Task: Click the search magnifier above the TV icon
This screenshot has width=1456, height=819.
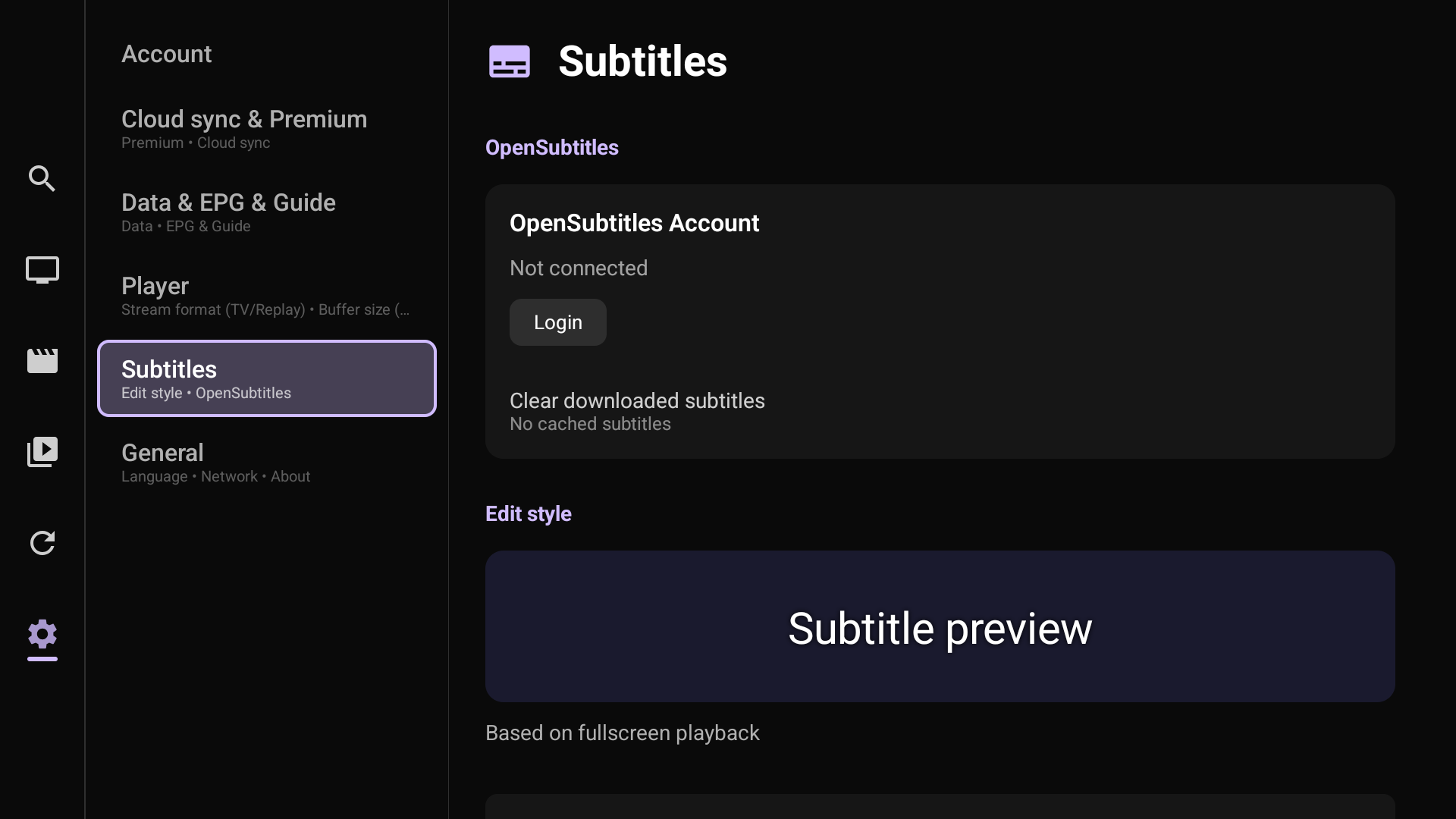Action: pos(42,179)
